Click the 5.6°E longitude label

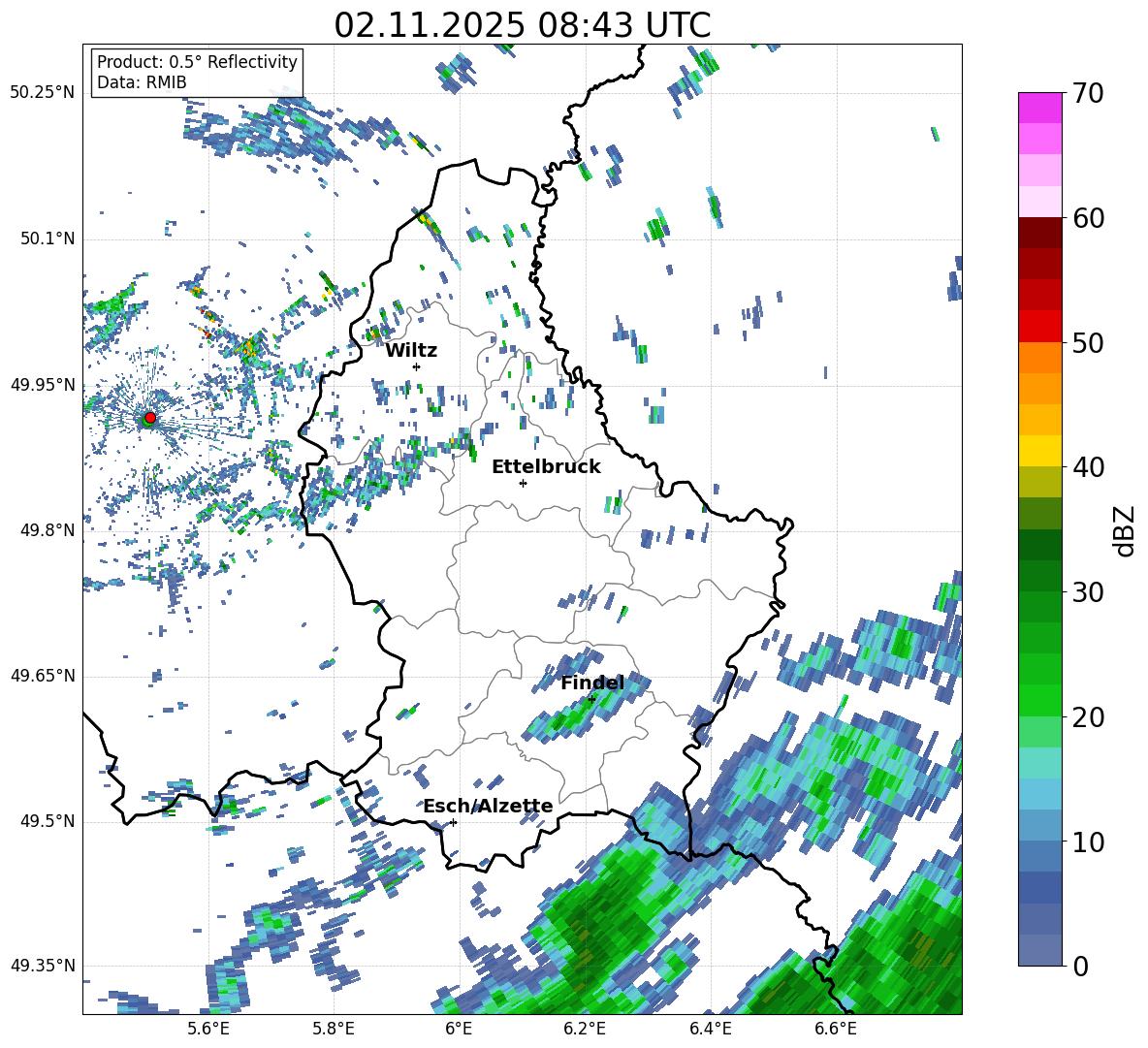(208, 1029)
